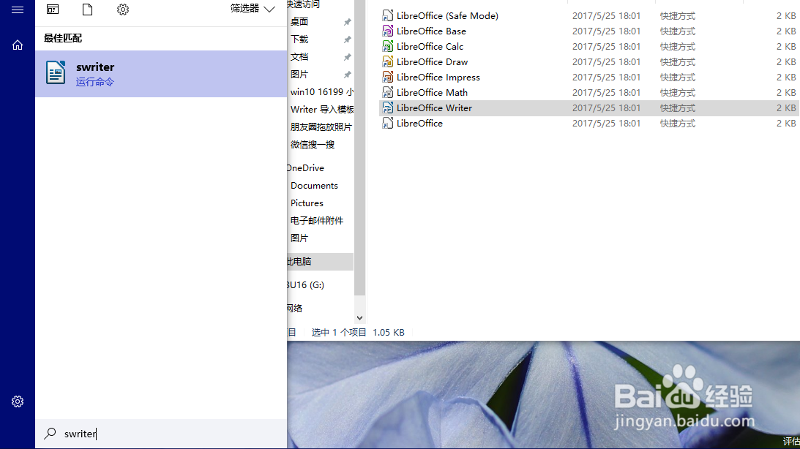Run the swriter best match result

pos(161,73)
